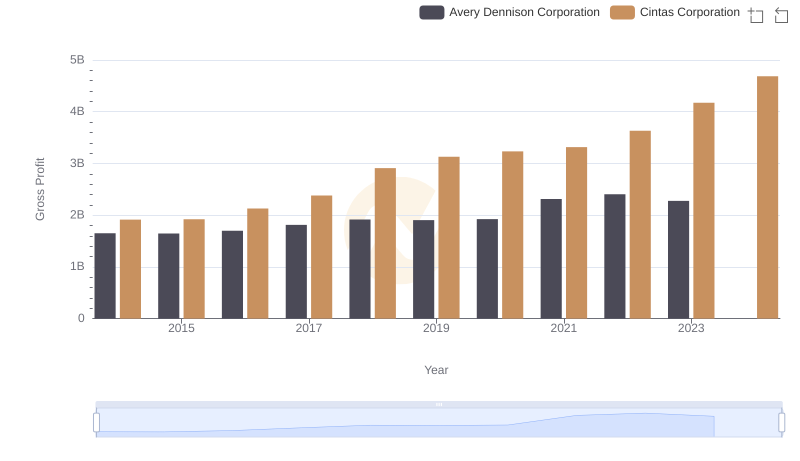The height and width of the screenshot is (461, 800).
Task: Click the Avery Dennison bar for 2020
Action: tap(487, 269)
